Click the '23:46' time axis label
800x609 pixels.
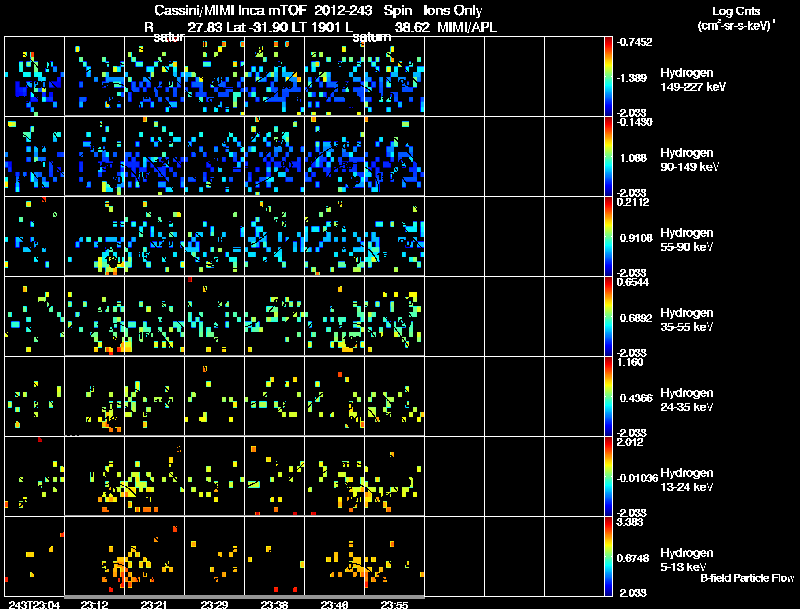(x=334, y=604)
